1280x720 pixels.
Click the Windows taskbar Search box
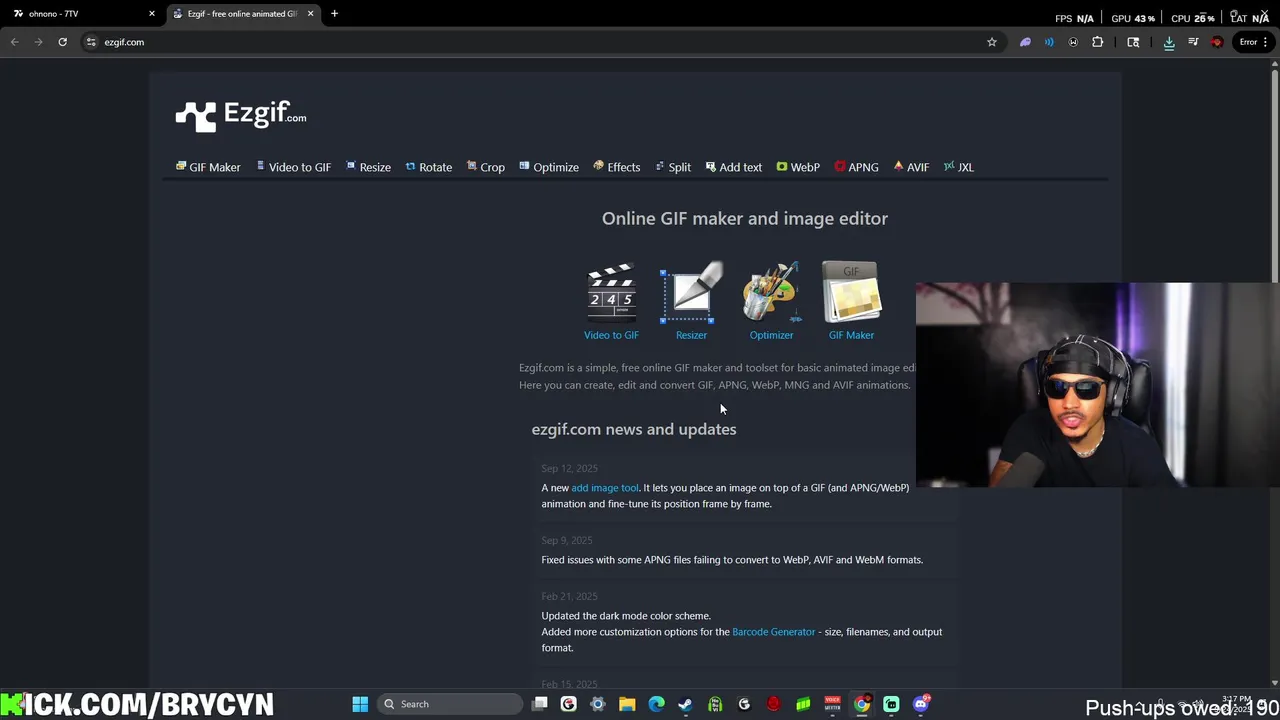pos(450,704)
